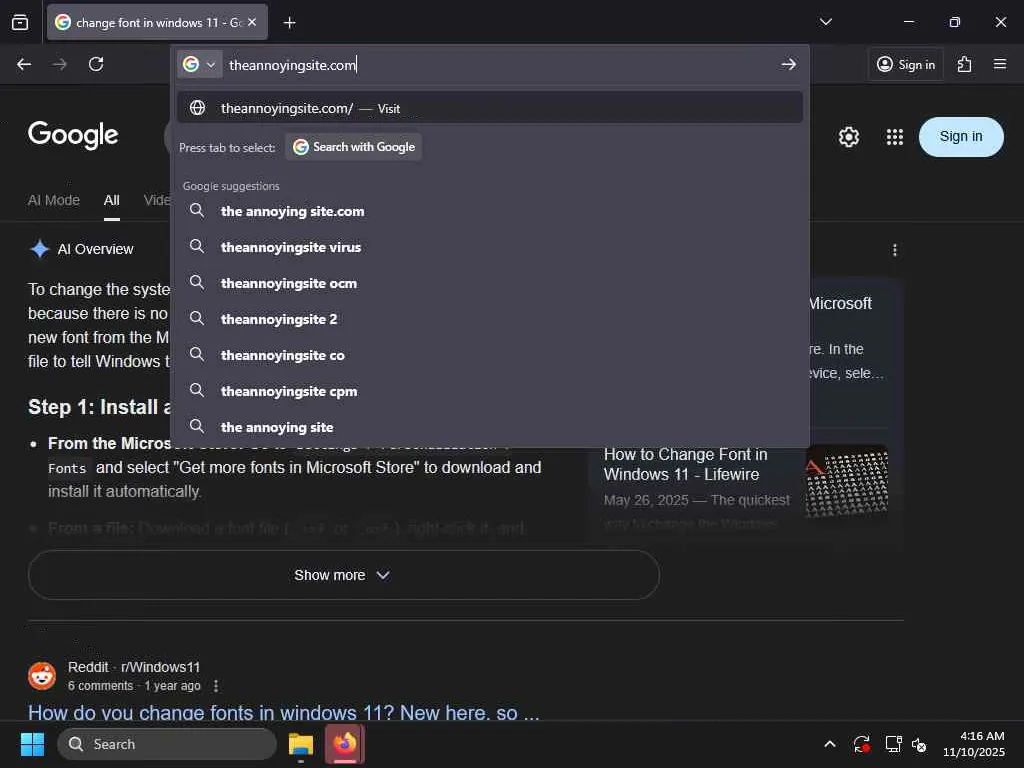1024x768 pixels.
Task: Click the AI Overview sparkle icon
Action: click(40, 249)
